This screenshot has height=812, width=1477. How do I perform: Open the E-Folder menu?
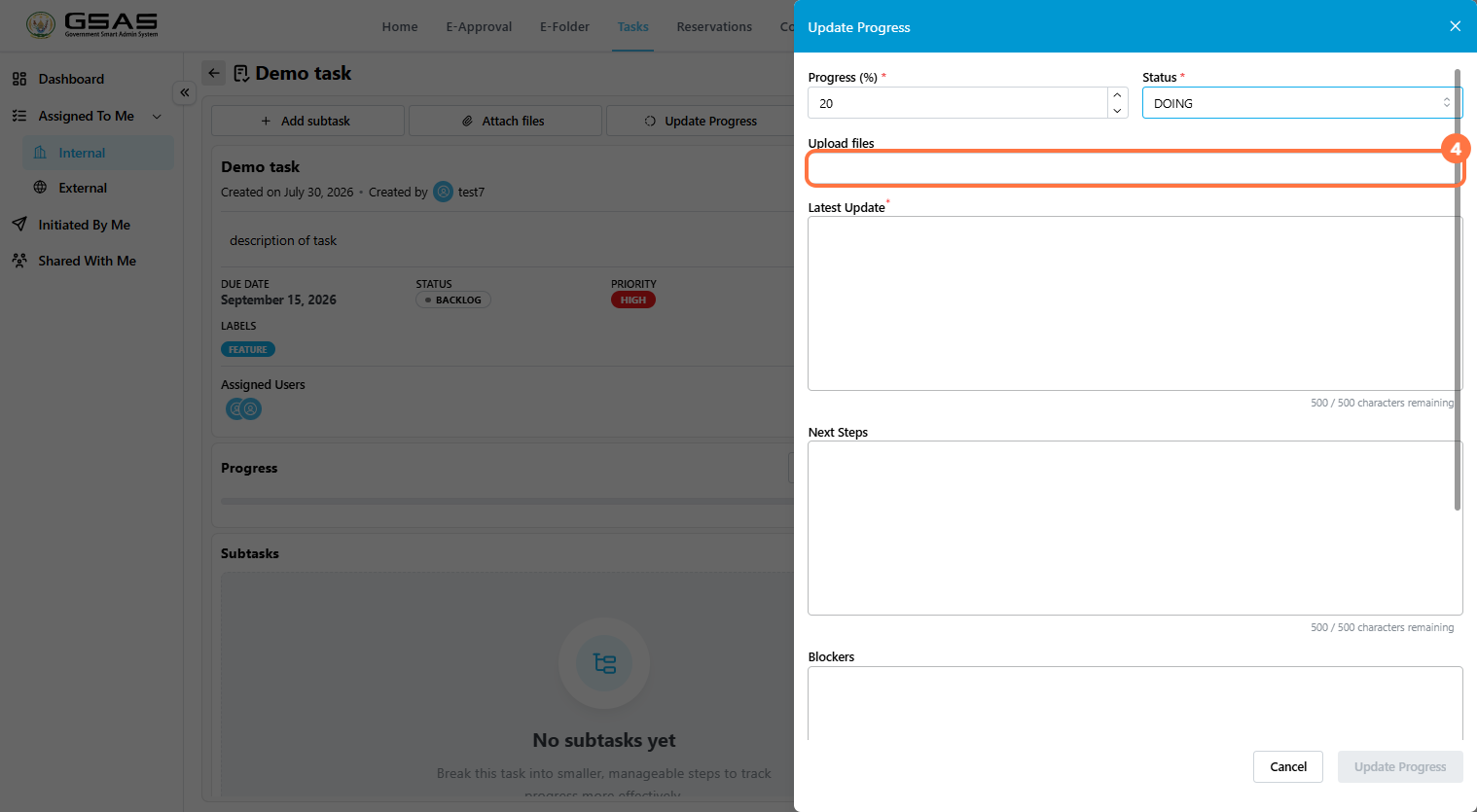click(x=564, y=26)
